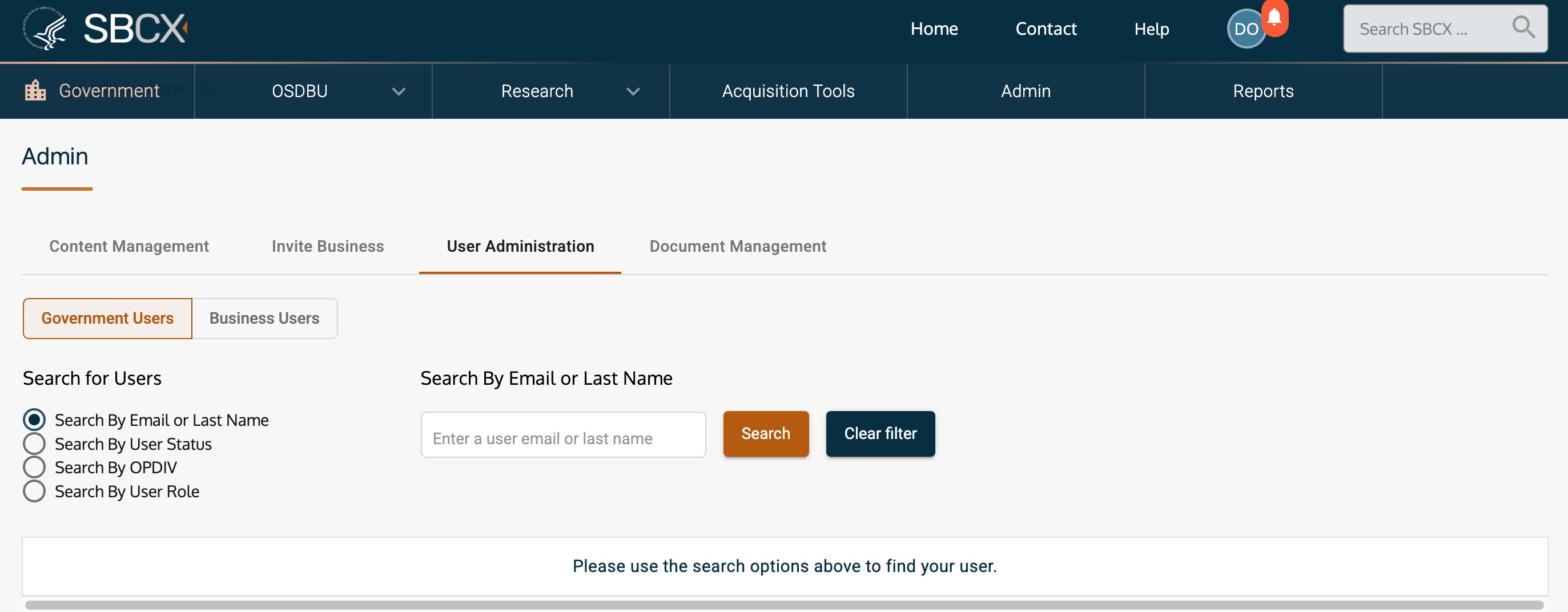
Task: Click the SBCX wordmark
Action: pyautogui.click(x=135, y=29)
